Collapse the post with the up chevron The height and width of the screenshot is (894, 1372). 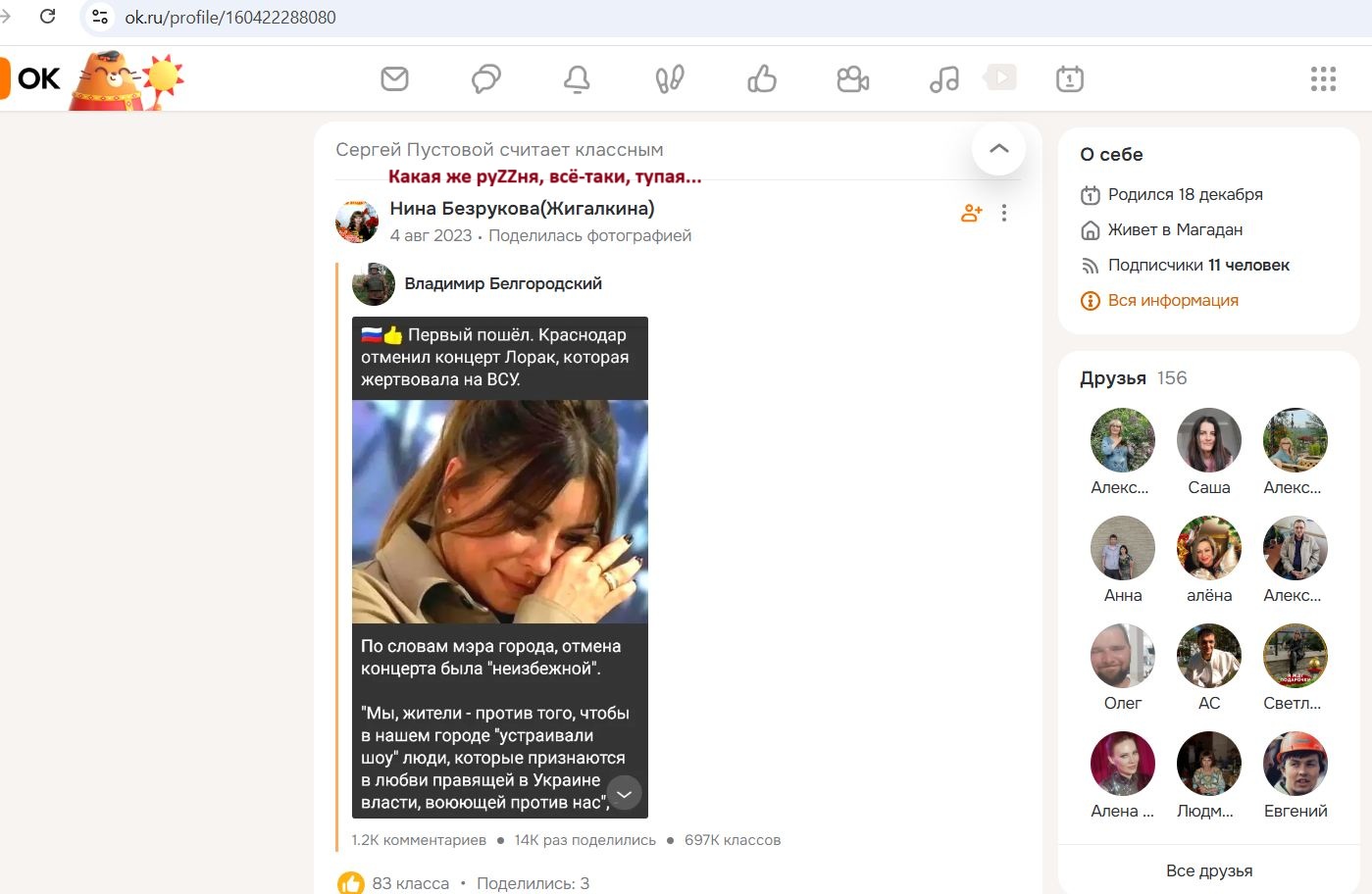click(997, 148)
